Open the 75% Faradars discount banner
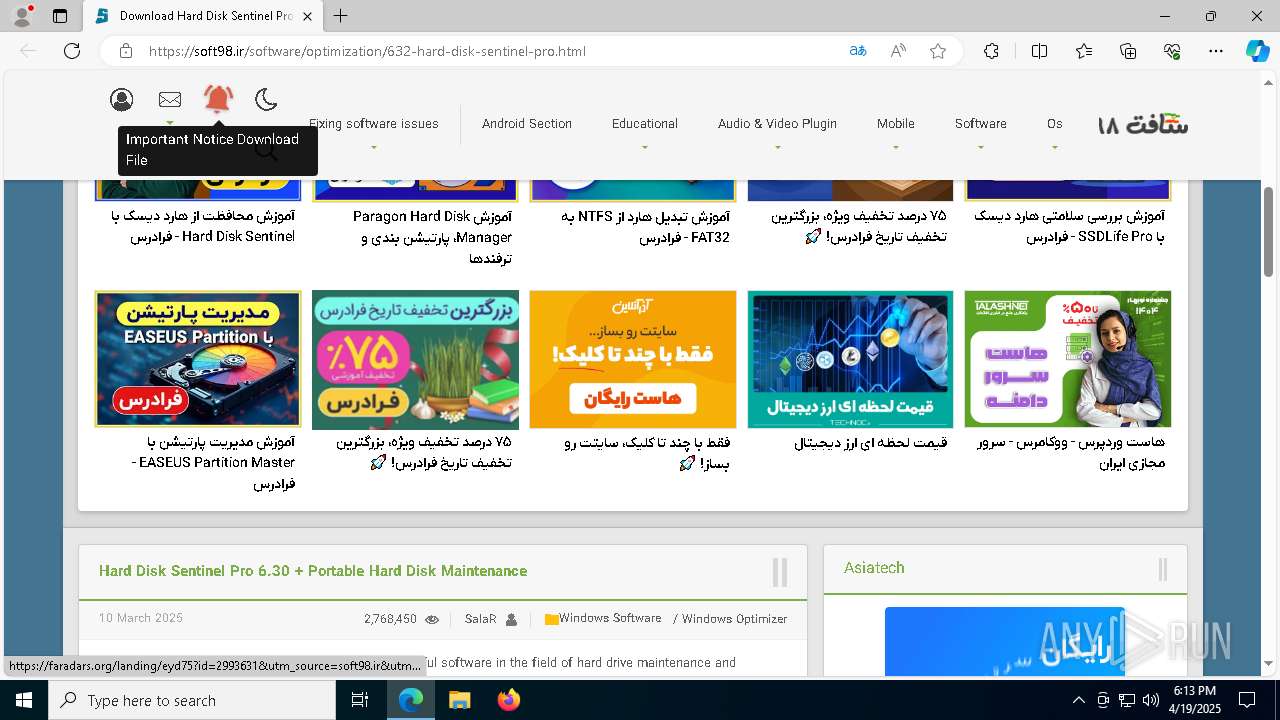The height and width of the screenshot is (720, 1280). (x=415, y=359)
